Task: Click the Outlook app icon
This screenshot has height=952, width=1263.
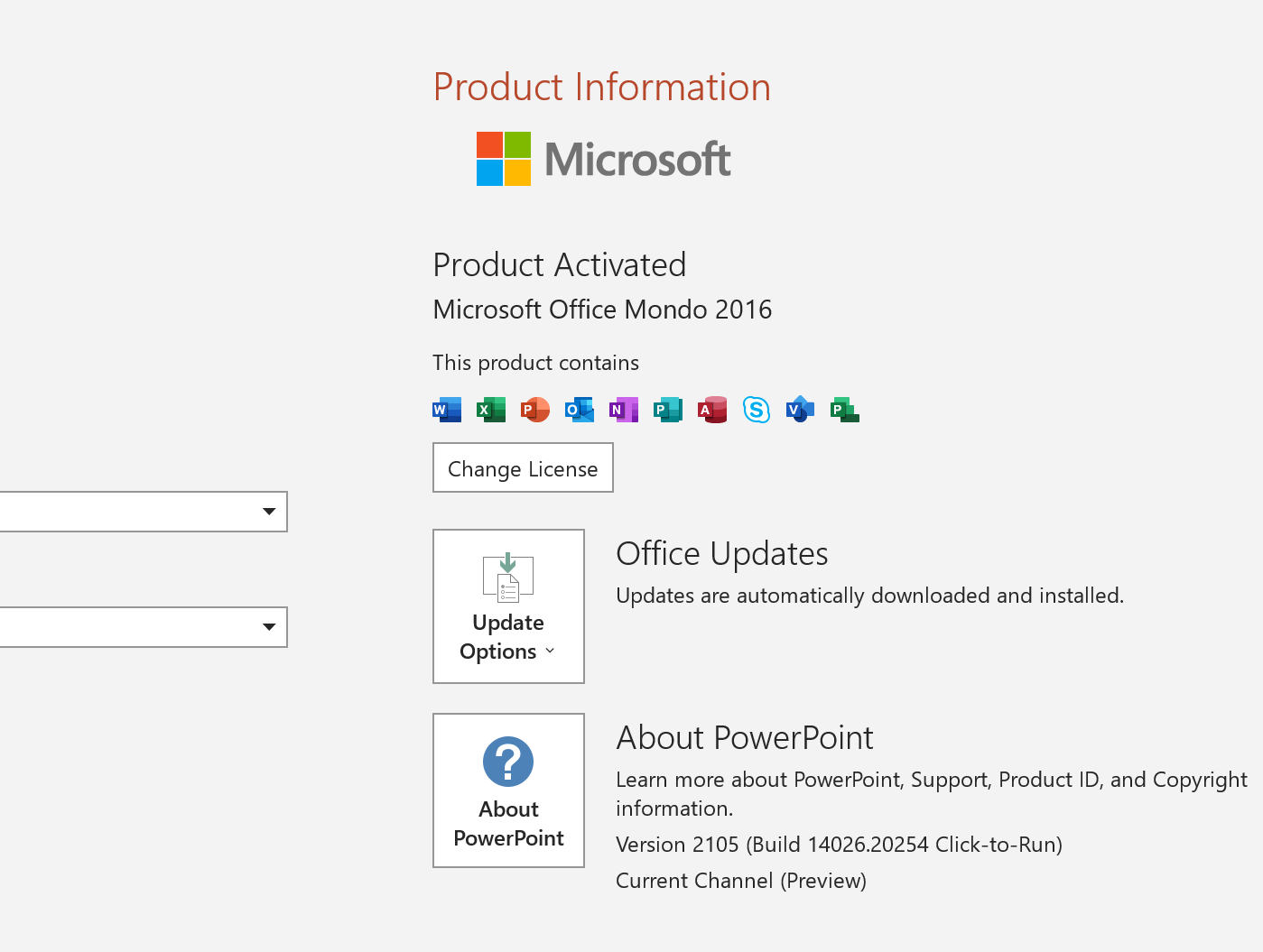Action: pyautogui.click(x=580, y=410)
